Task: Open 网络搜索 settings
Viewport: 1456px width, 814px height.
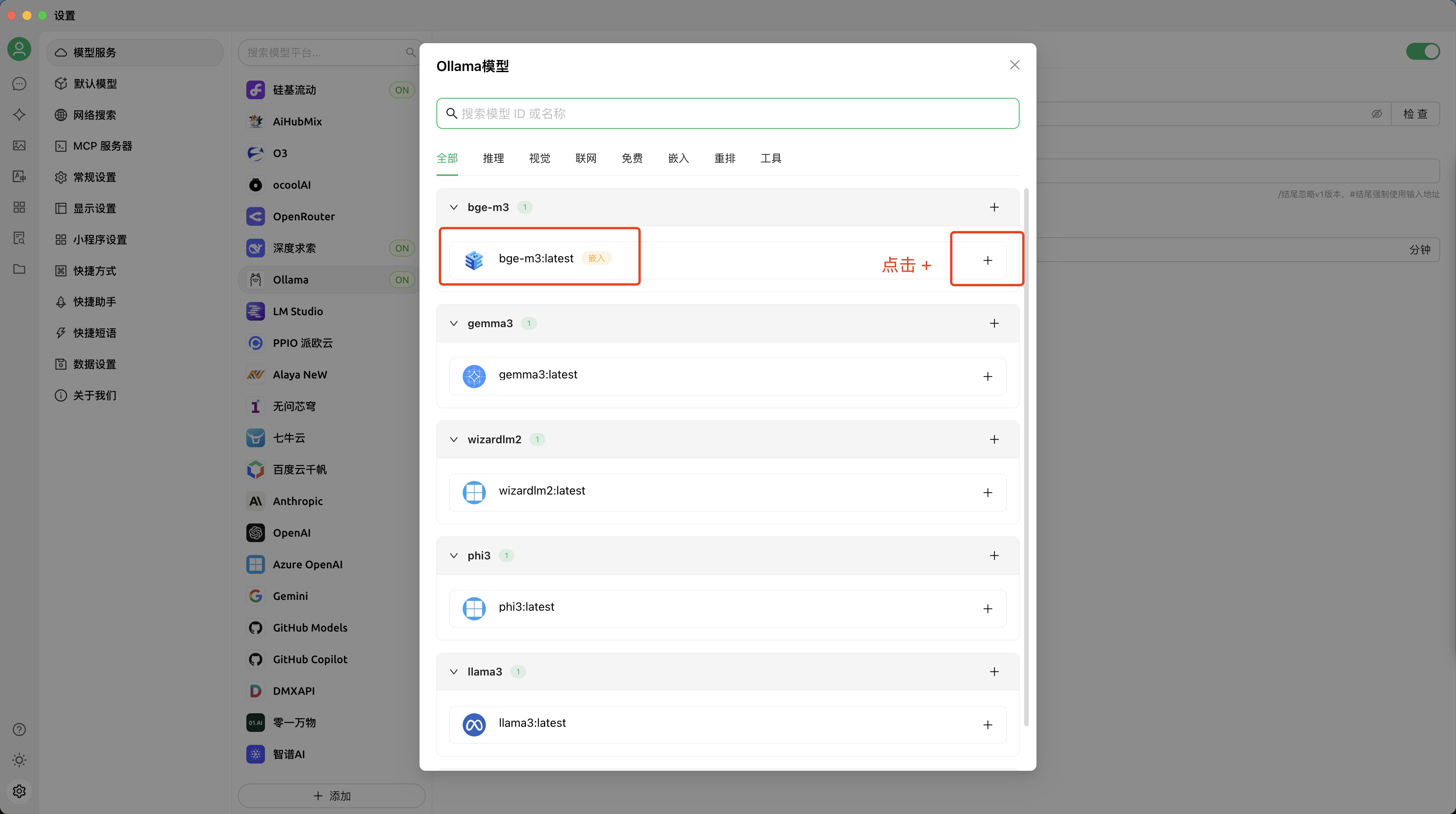Action: click(135, 115)
